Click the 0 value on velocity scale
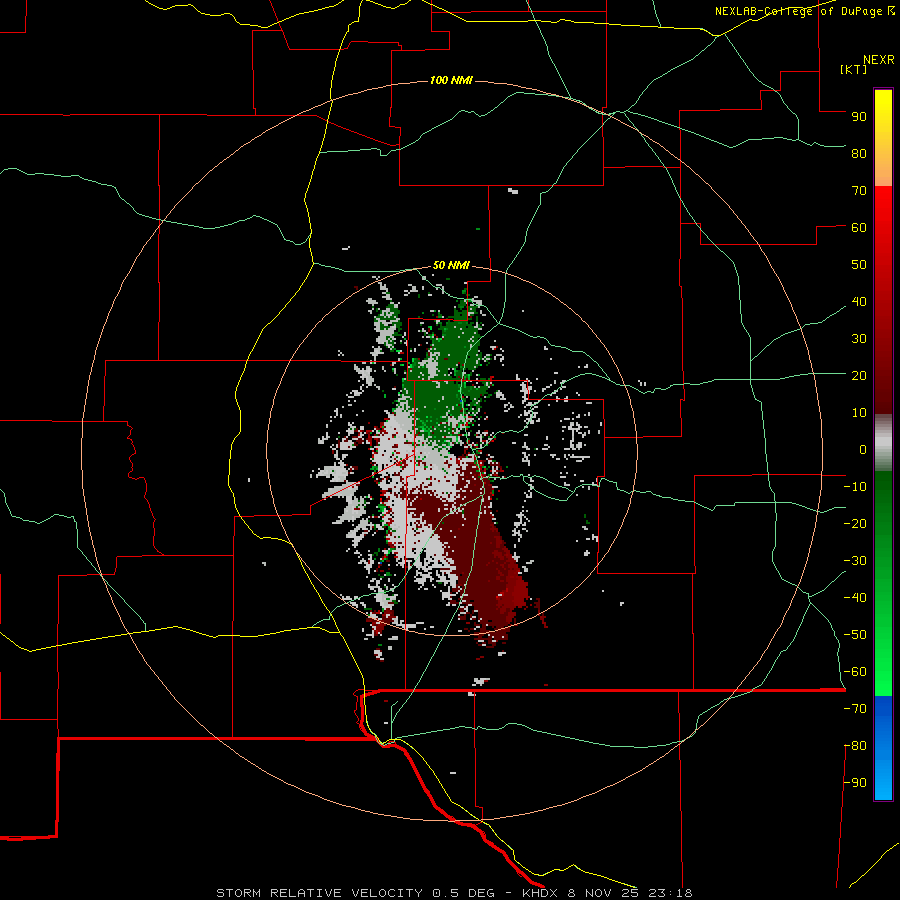 863,449
